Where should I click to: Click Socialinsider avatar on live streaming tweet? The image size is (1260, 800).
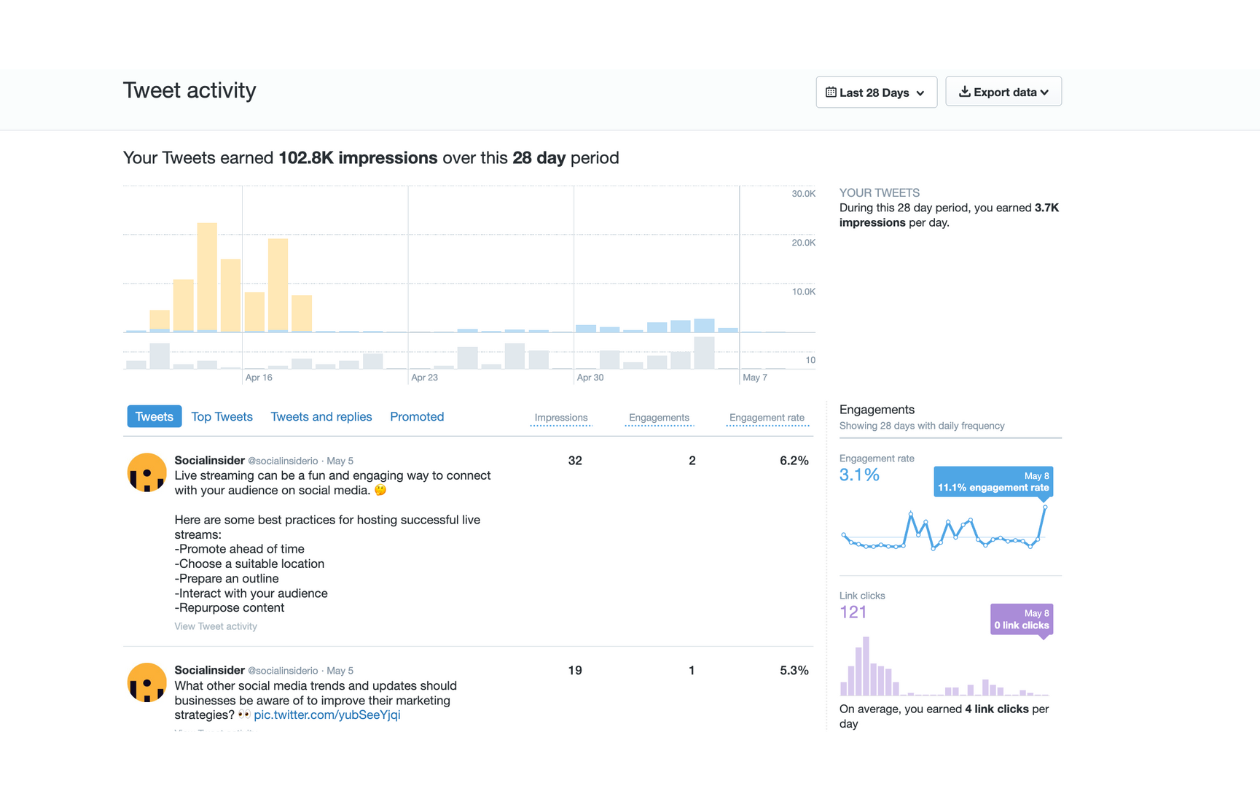(147, 472)
